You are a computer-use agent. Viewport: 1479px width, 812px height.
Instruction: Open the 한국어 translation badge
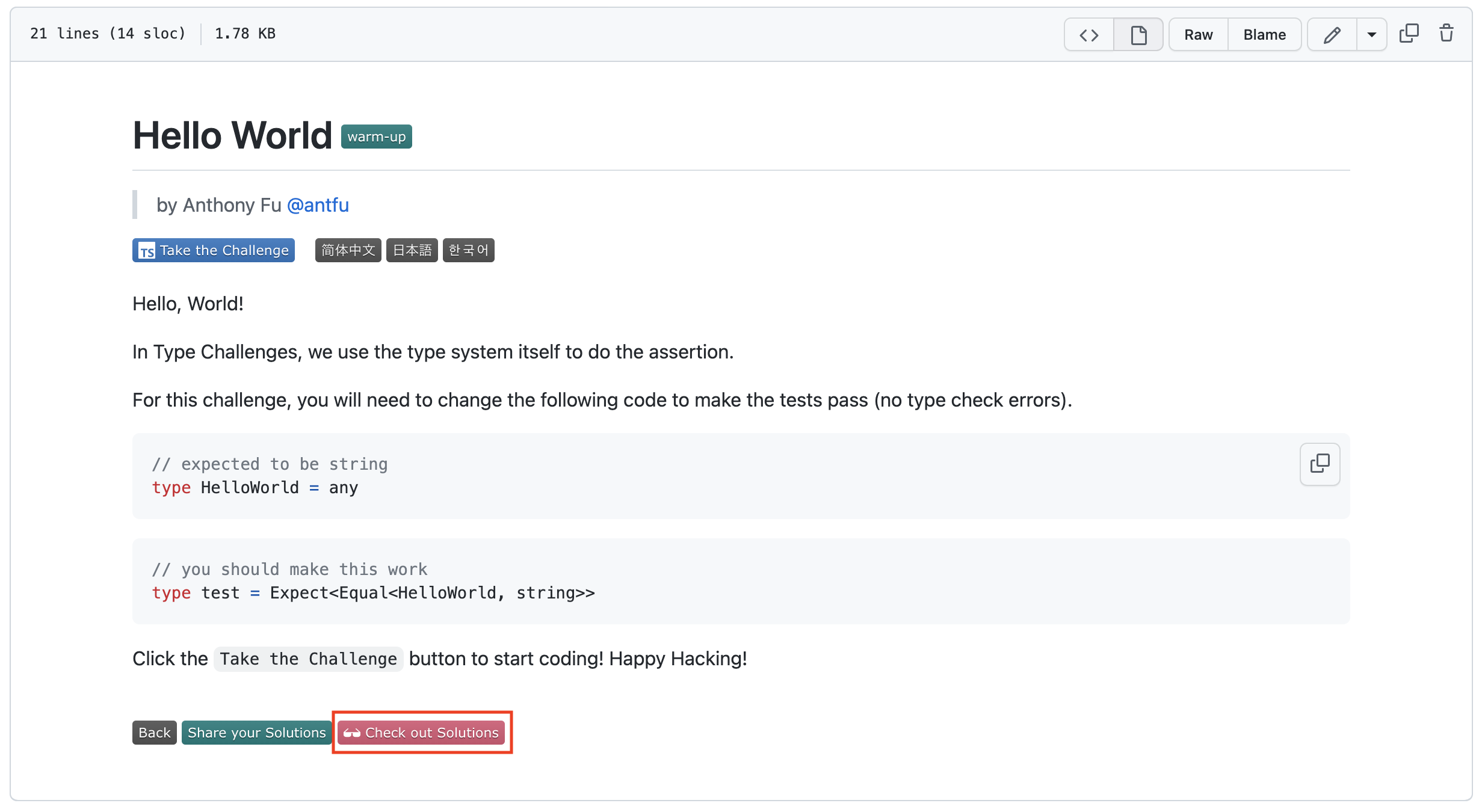(468, 250)
